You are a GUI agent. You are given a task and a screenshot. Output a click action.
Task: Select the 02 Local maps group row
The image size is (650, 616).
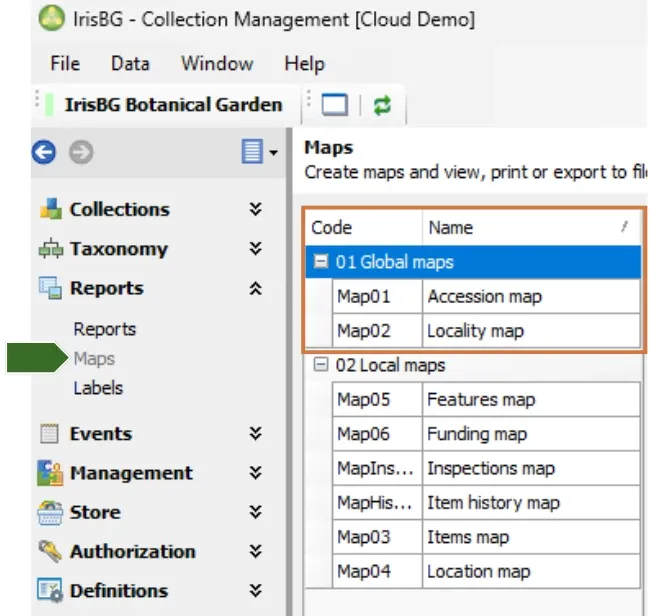pyautogui.click(x=473, y=365)
